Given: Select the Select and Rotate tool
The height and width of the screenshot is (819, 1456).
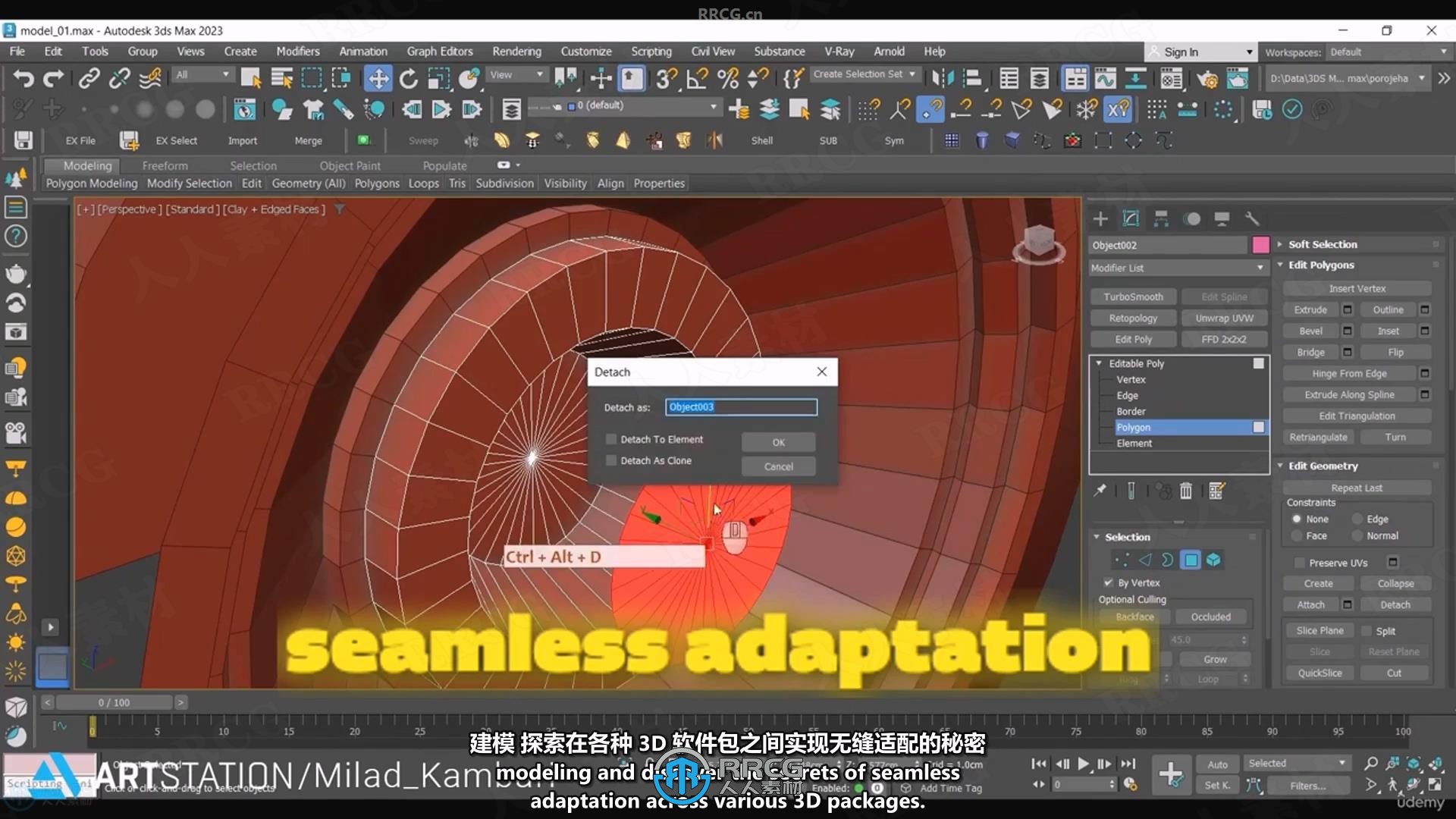Looking at the screenshot, I should tap(409, 78).
